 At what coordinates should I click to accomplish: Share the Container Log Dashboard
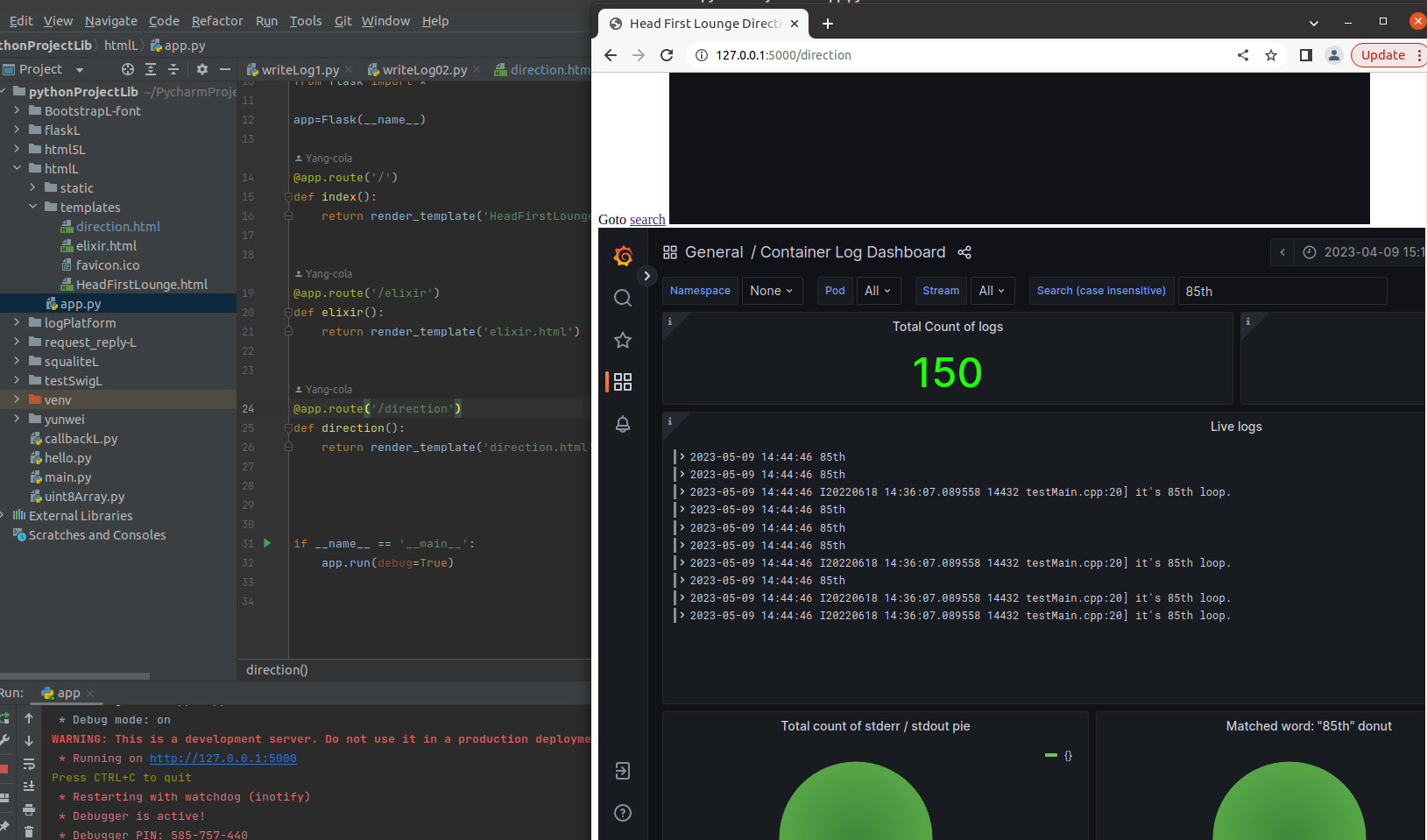click(x=964, y=252)
